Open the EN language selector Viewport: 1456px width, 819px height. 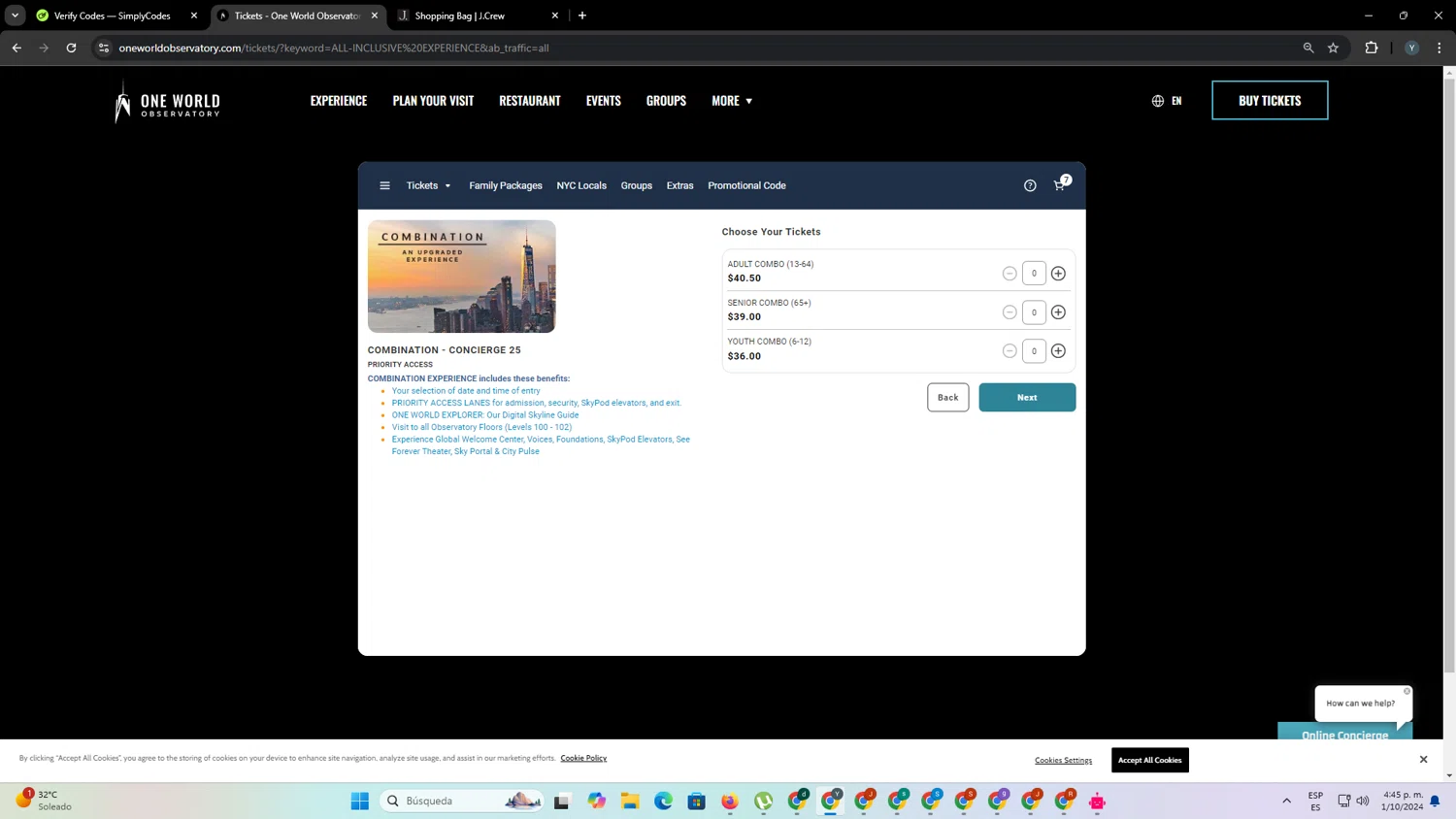point(1167,101)
